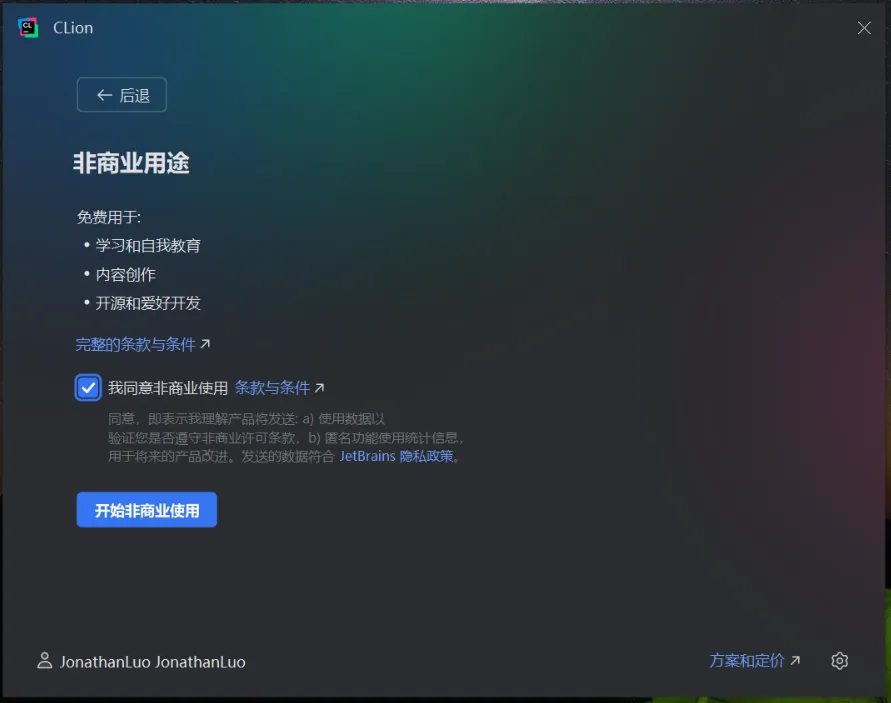Close the CLion license dialog

click(x=864, y=28)
